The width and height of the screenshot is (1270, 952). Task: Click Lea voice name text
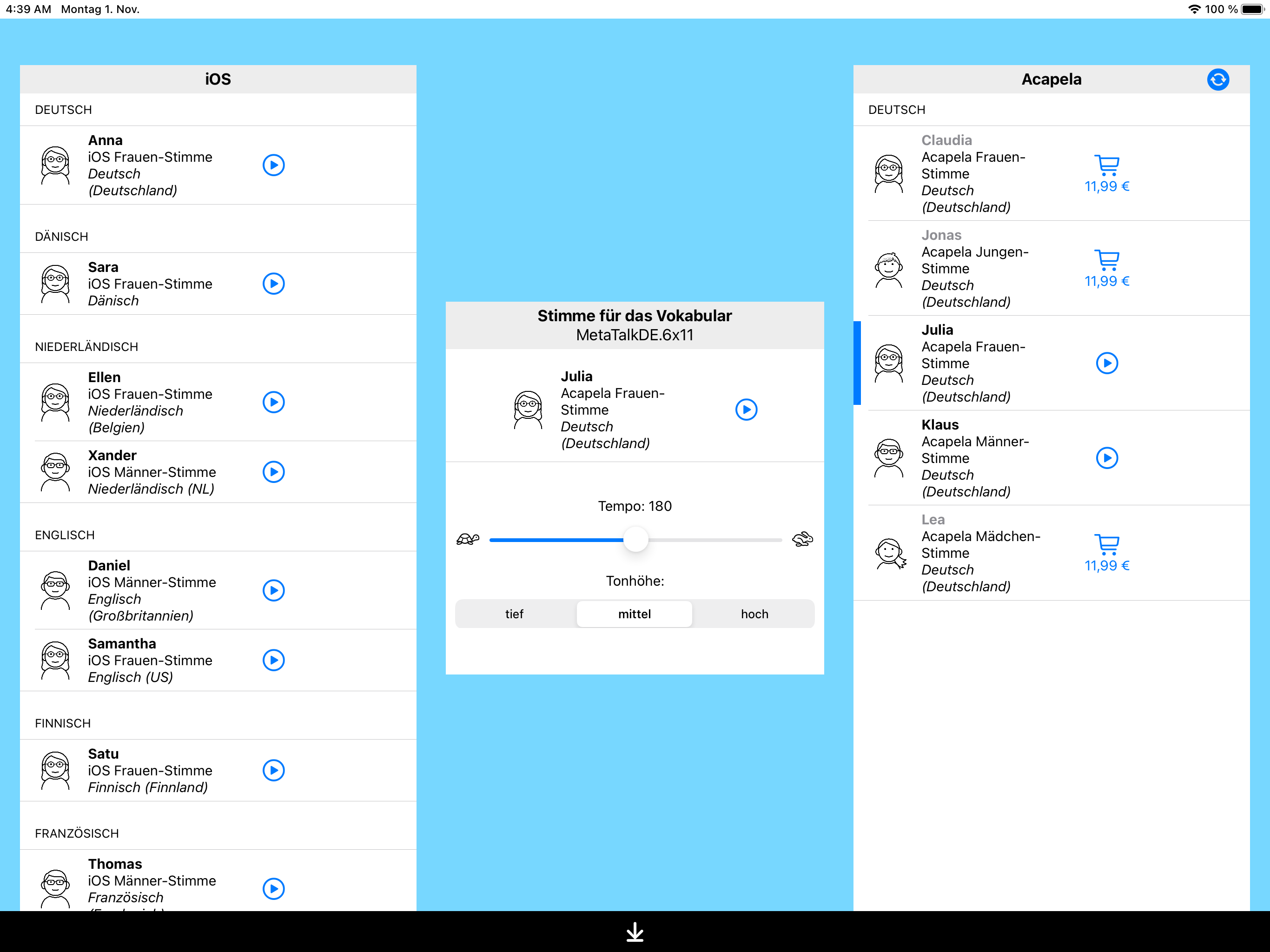(x=933, y=520)
